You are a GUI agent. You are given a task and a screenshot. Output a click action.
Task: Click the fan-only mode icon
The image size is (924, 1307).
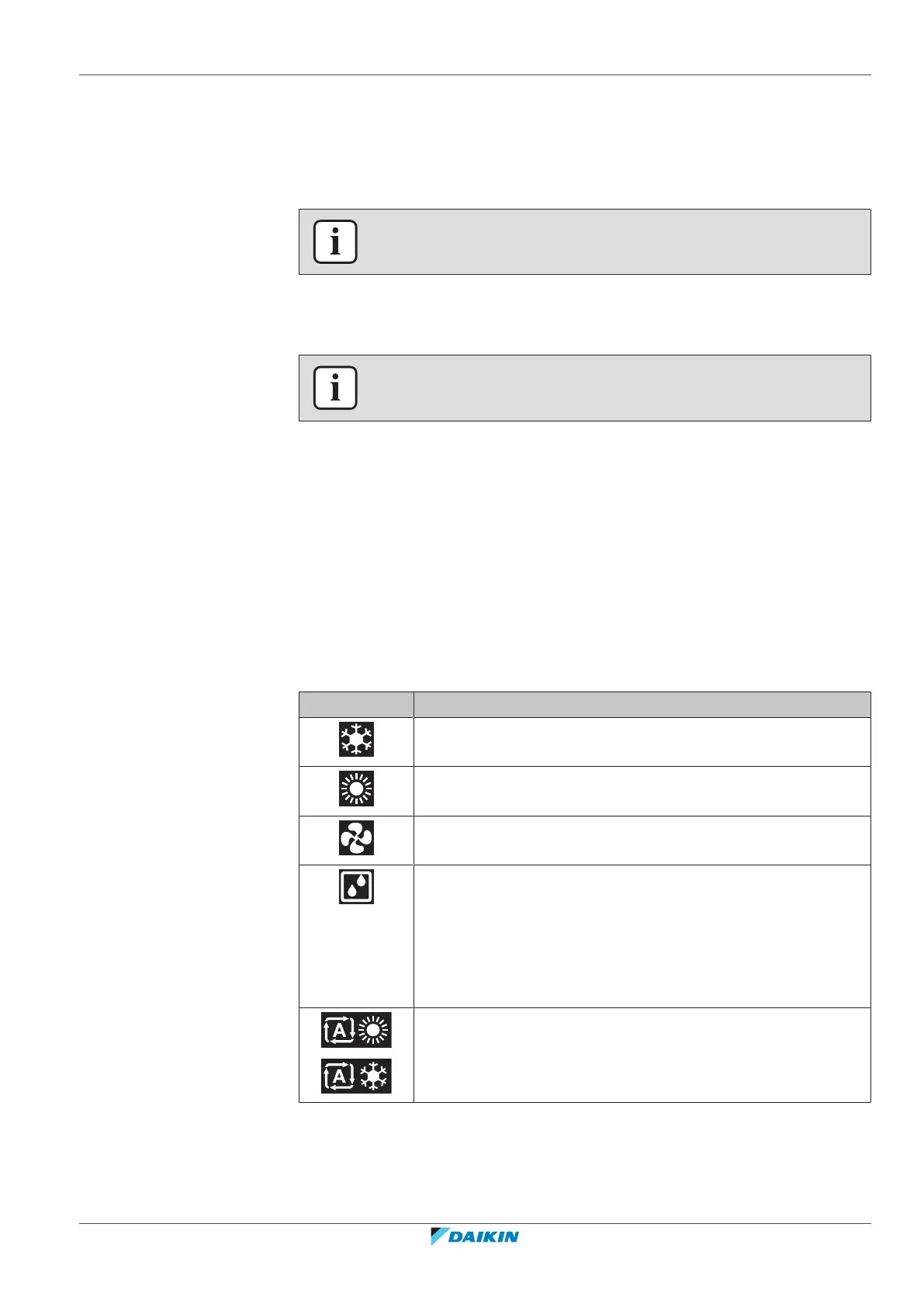pos(356,838)
